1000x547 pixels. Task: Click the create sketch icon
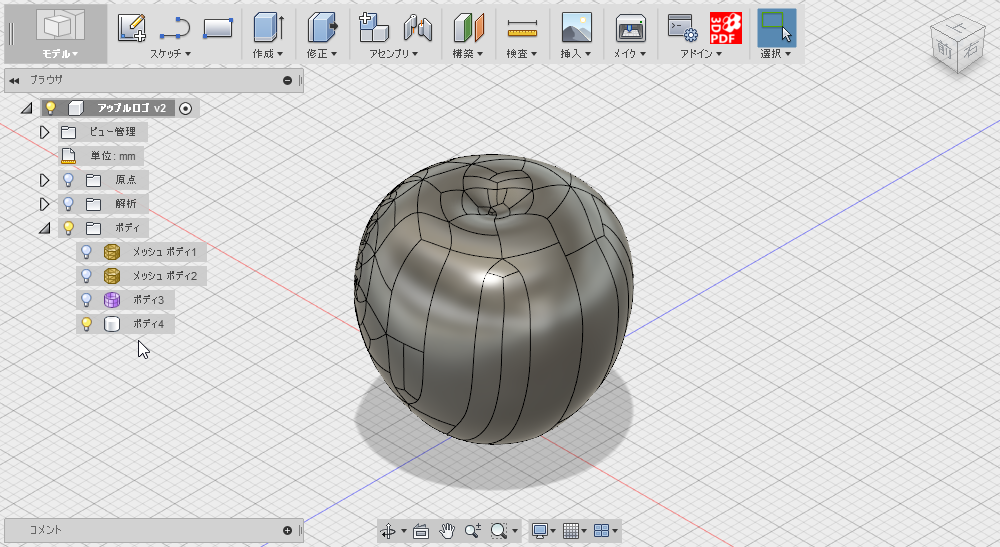132,28
